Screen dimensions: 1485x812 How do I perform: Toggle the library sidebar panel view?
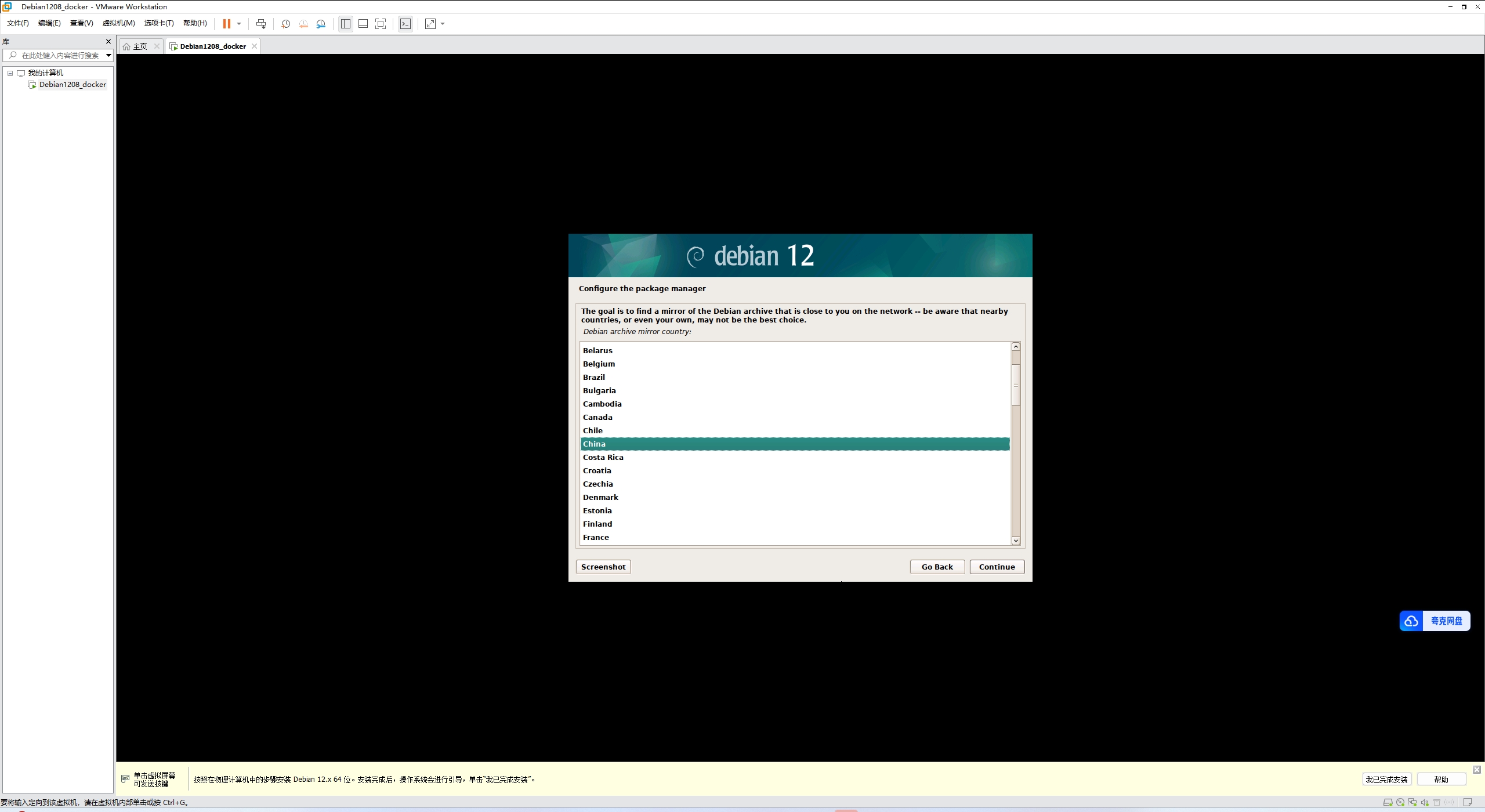coord(346,24)
